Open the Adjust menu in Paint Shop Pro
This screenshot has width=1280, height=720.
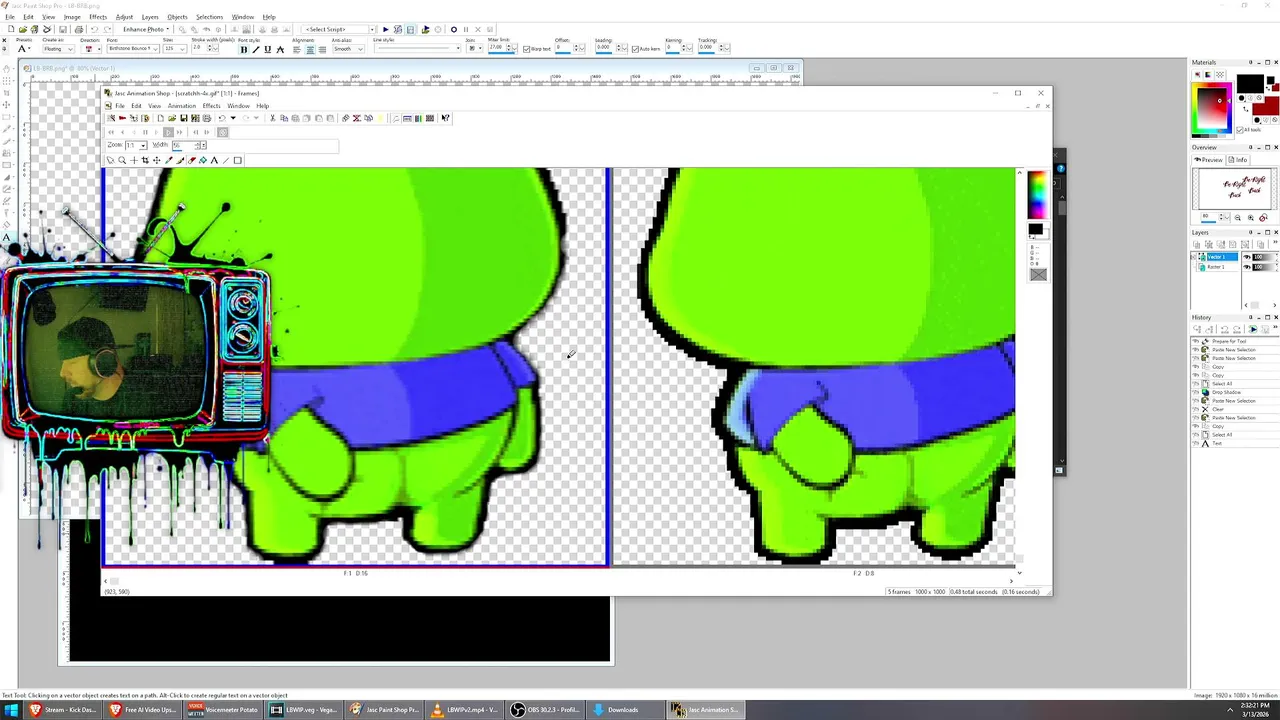click(x=124, y=17)
